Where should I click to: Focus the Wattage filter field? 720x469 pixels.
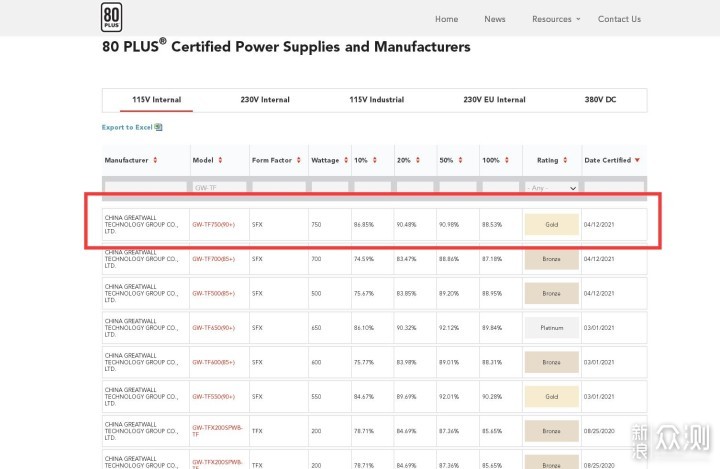click(x=330, y=187)
